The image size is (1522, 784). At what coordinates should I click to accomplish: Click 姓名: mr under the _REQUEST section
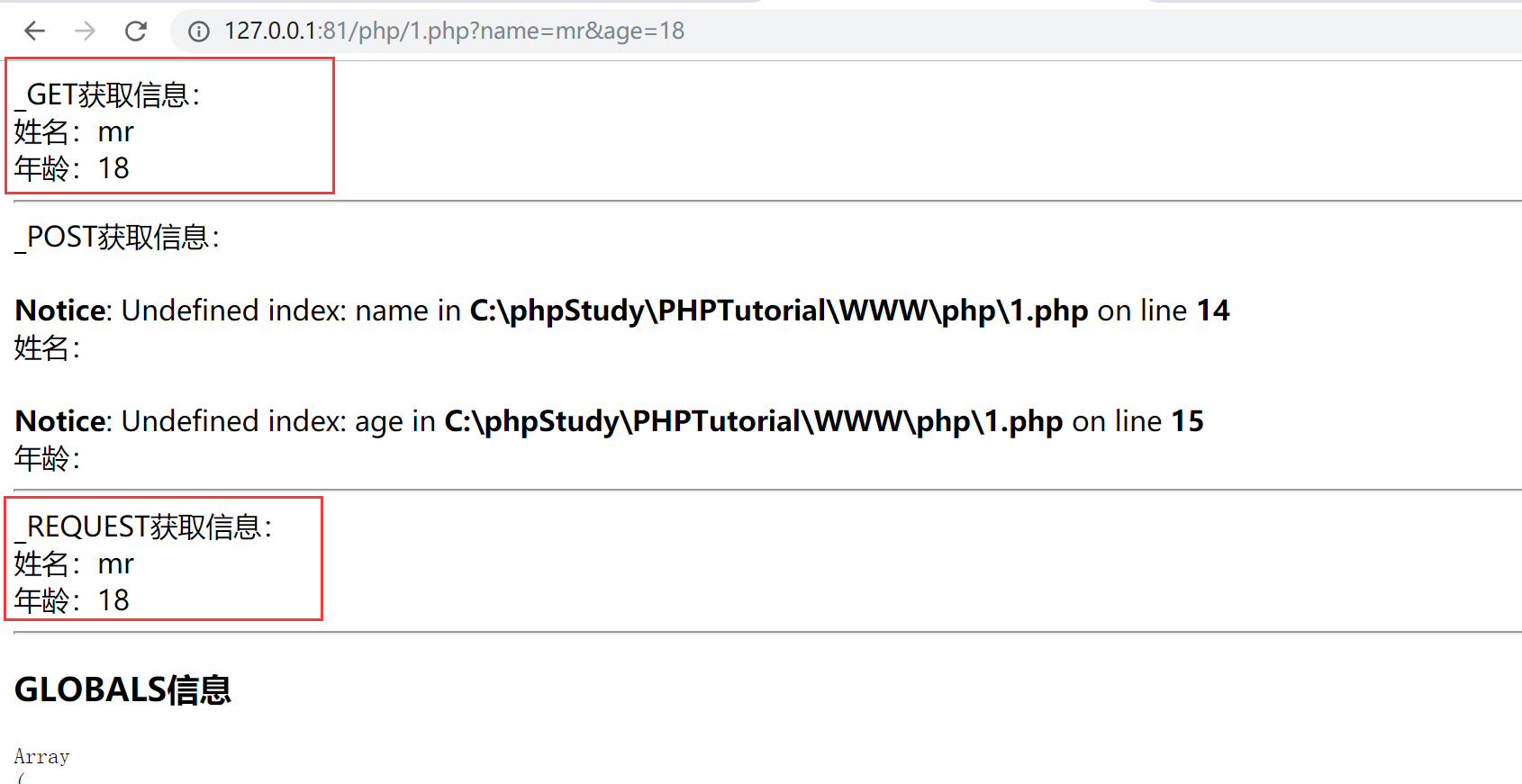[74, 564]
